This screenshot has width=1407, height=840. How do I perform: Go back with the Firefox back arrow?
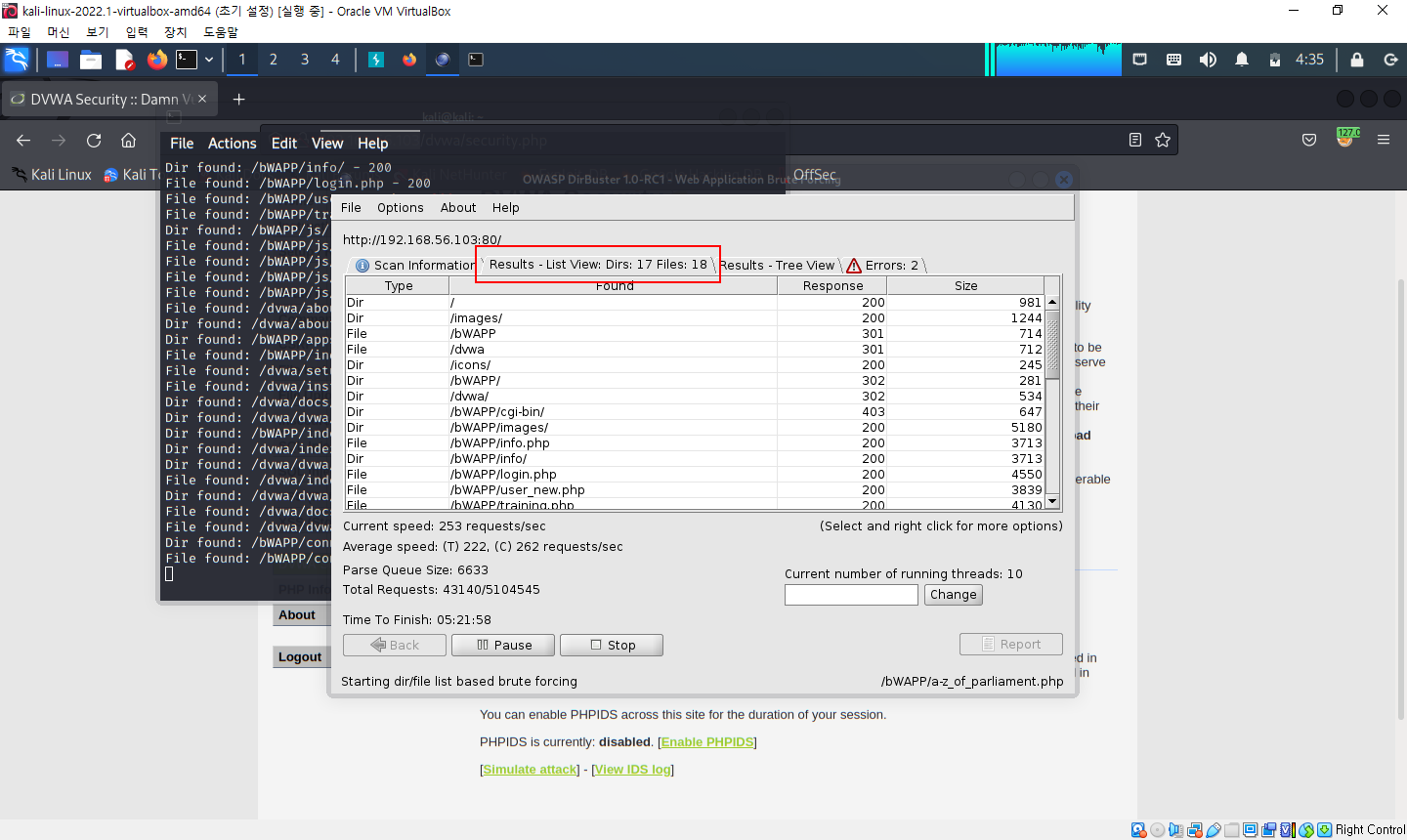click(x=23, y=141)
